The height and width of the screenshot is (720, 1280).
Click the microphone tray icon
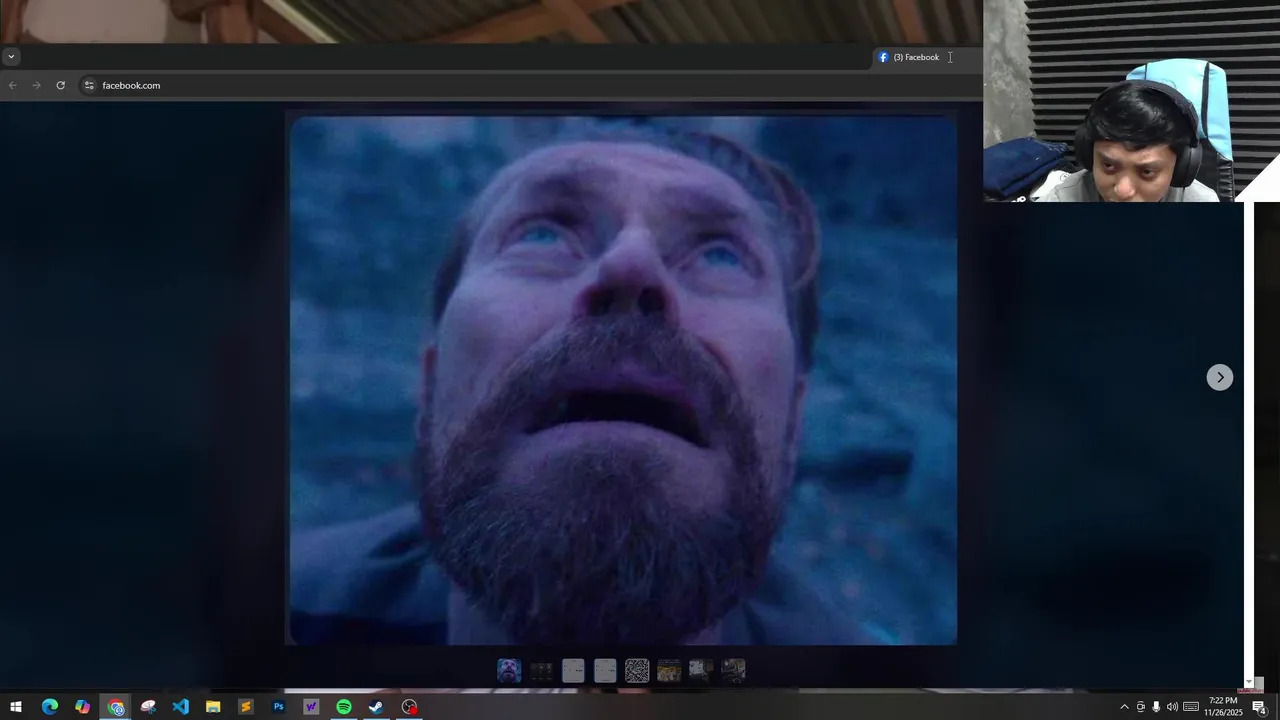click(x=1156, y=707)
